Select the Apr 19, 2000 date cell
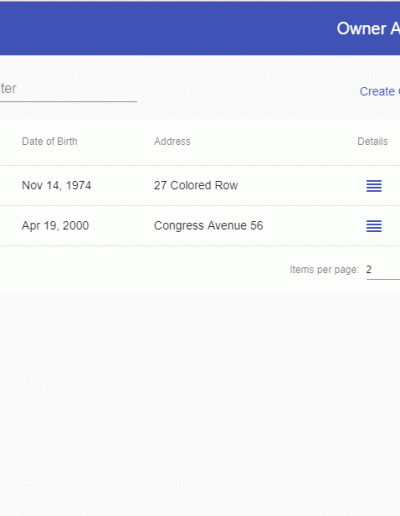The height and width of the screenshot is (516, 400). pyautogui.click(x=55, y=226)
